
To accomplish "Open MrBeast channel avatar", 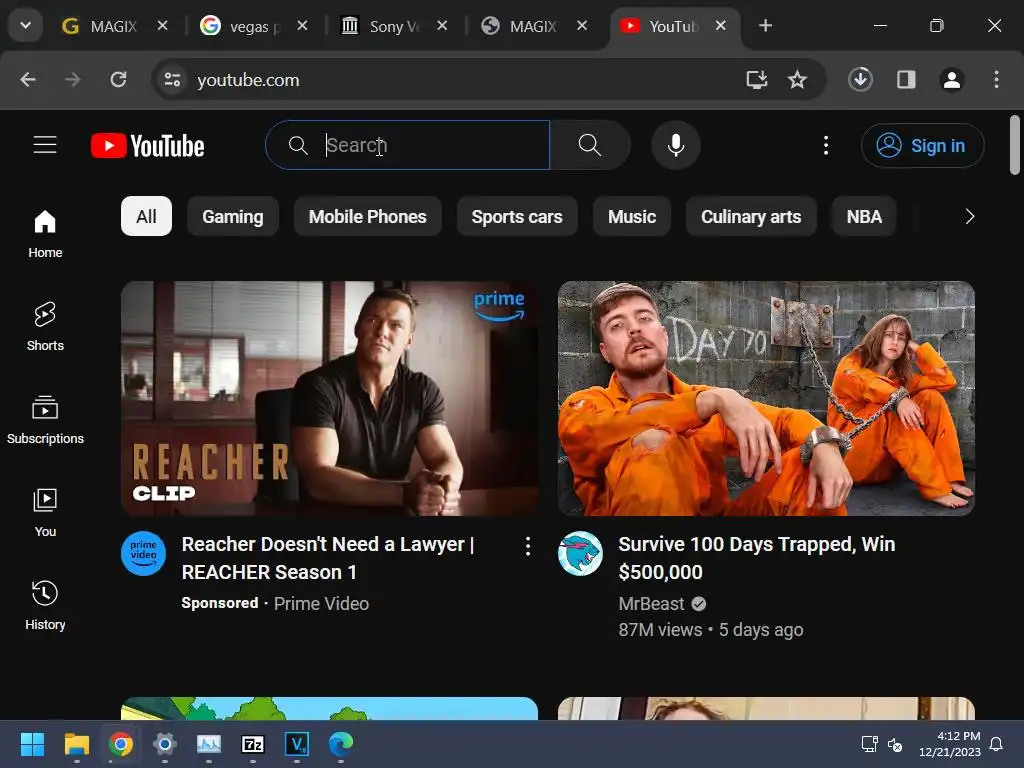I will tap(580, 553).
